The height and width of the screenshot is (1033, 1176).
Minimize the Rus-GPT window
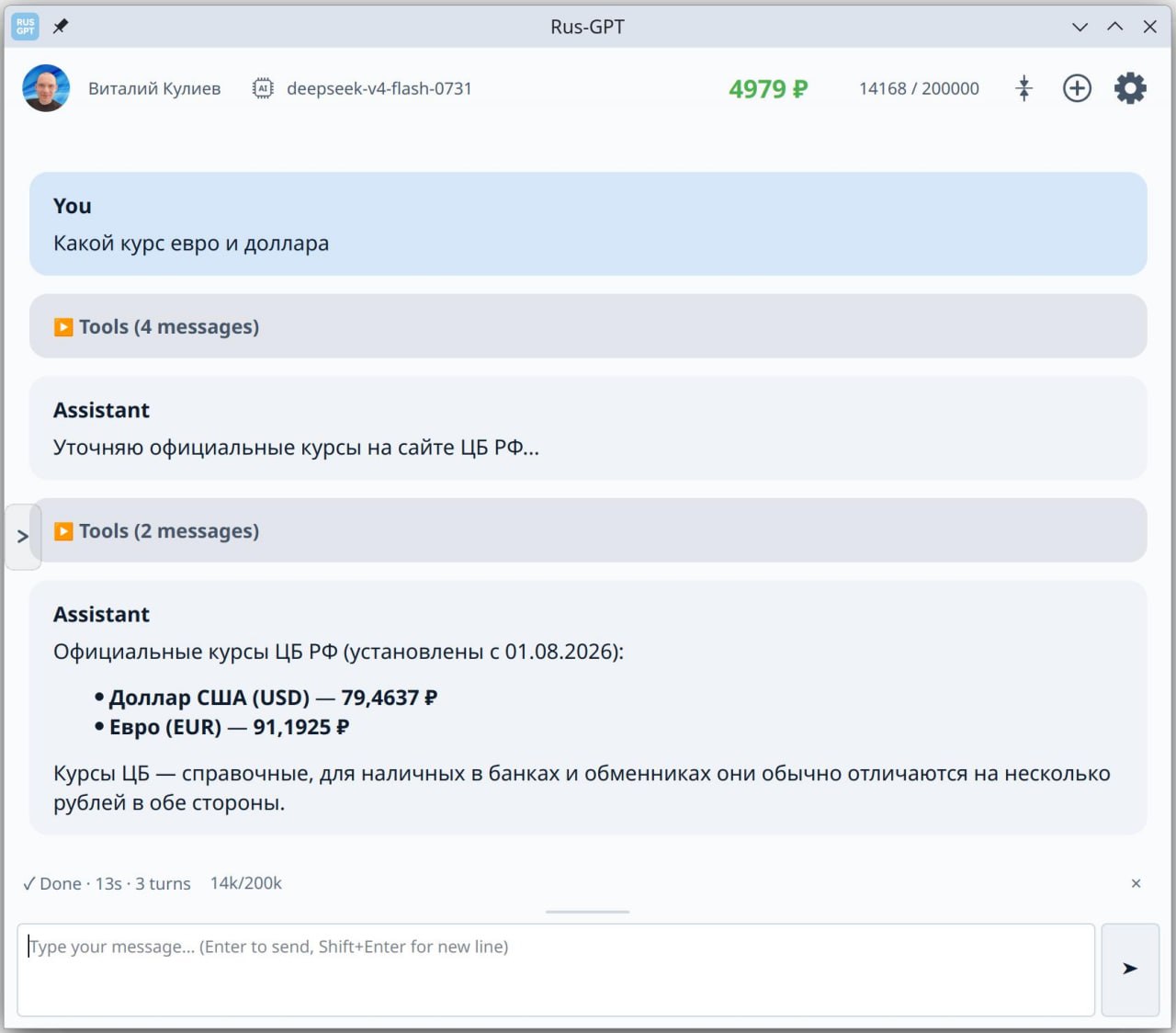click(x=1080, y=27)
